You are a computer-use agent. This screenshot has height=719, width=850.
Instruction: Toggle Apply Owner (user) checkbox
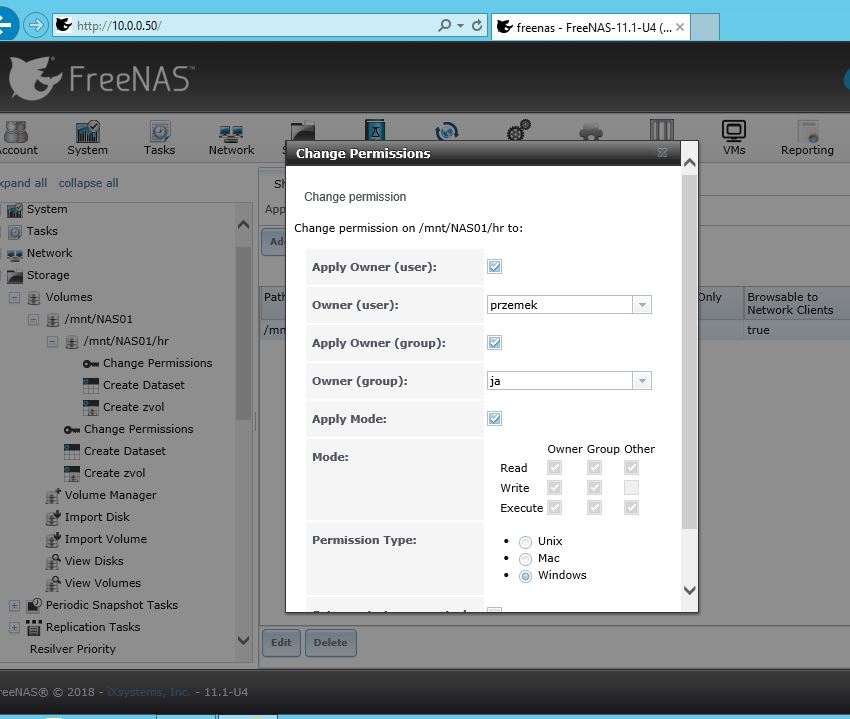point(494,267)
